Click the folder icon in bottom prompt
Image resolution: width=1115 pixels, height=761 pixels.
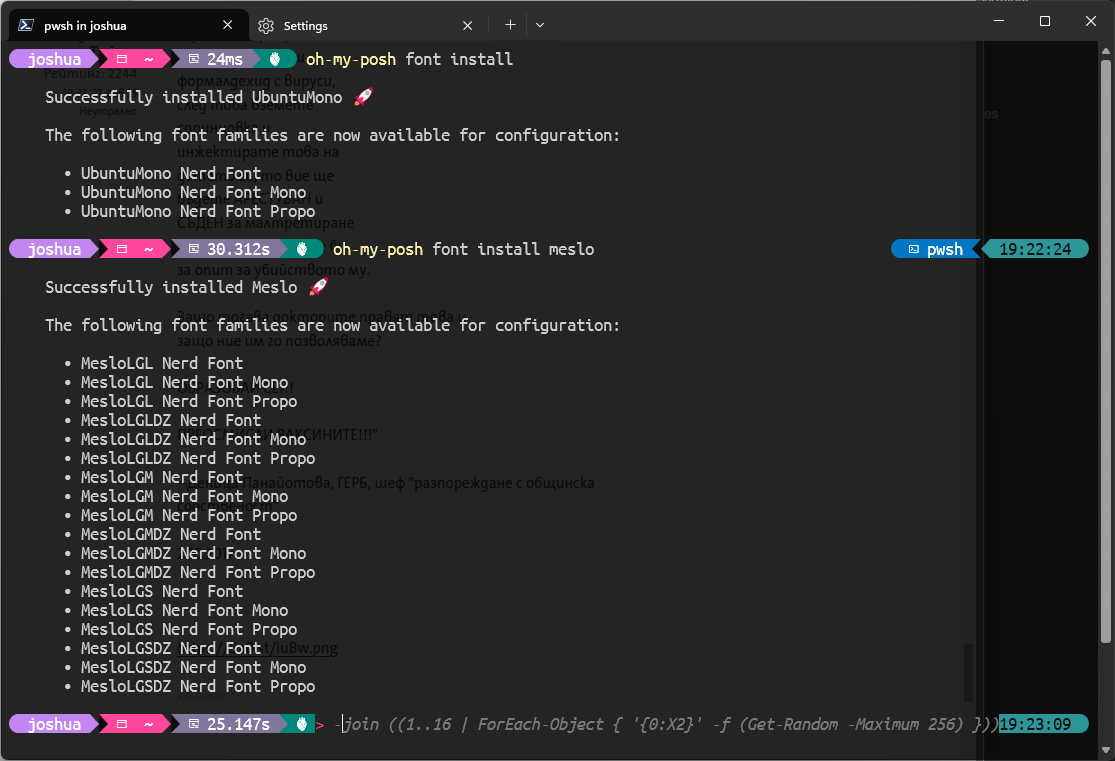click(x=122, y=724)
